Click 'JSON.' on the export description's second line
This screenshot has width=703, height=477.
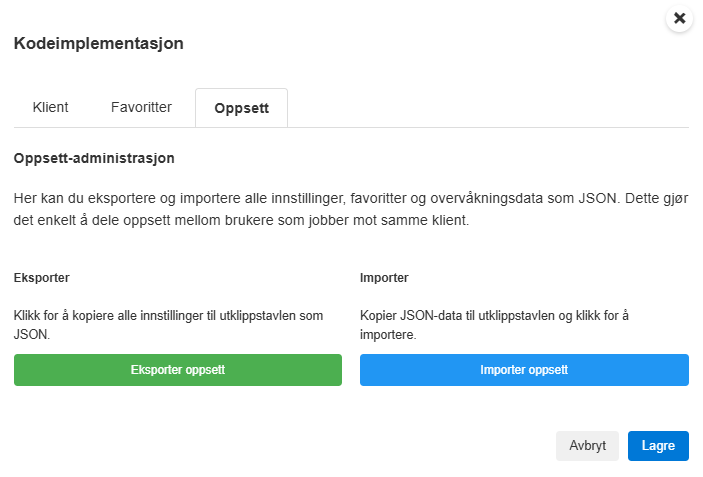(32, 335)
